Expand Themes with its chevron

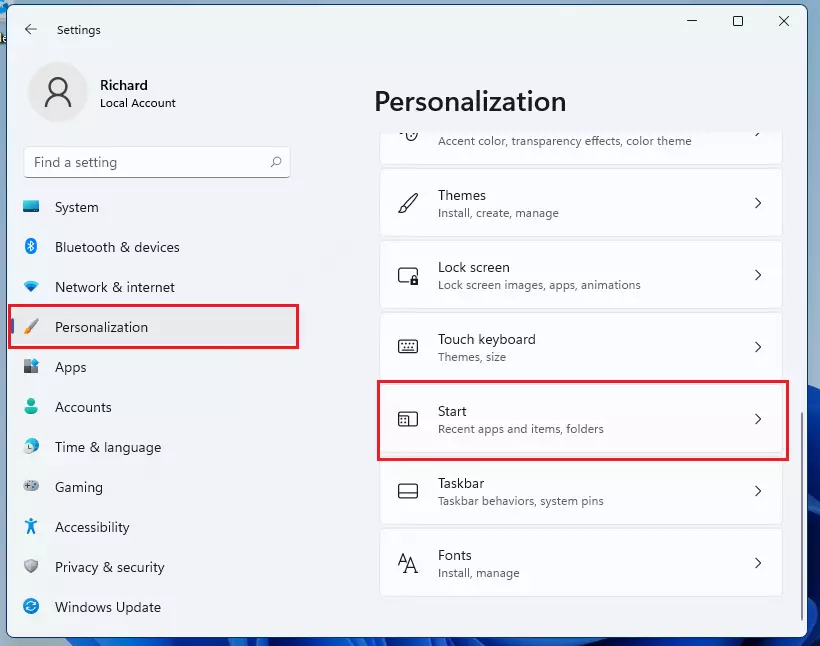point(758,203)
